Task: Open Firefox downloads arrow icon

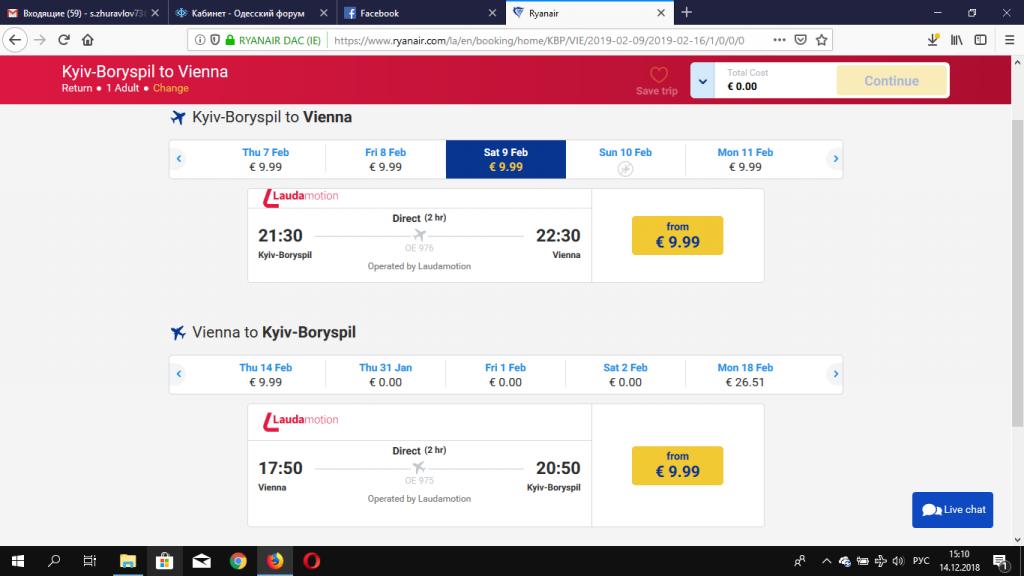Action: coord(933,40)
